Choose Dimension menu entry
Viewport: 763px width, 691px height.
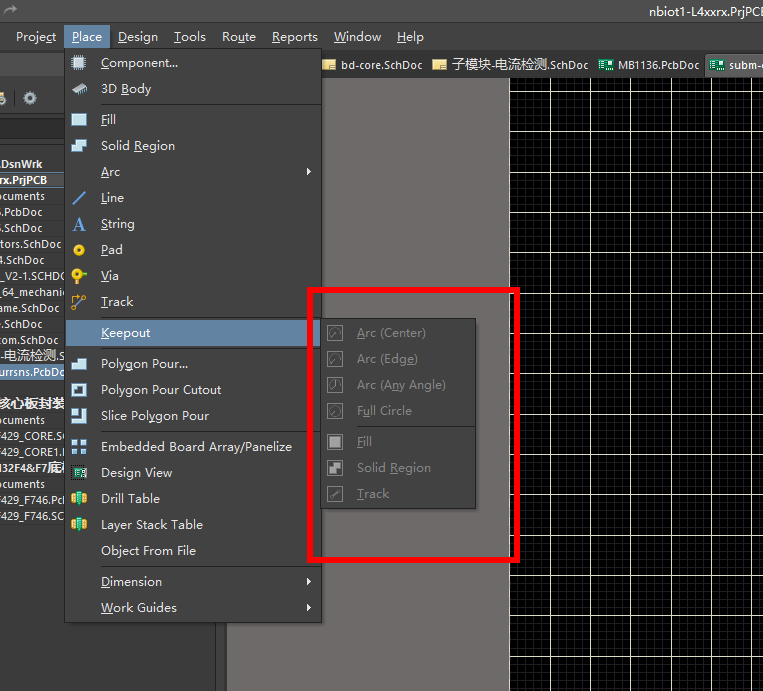pos(193,582)
